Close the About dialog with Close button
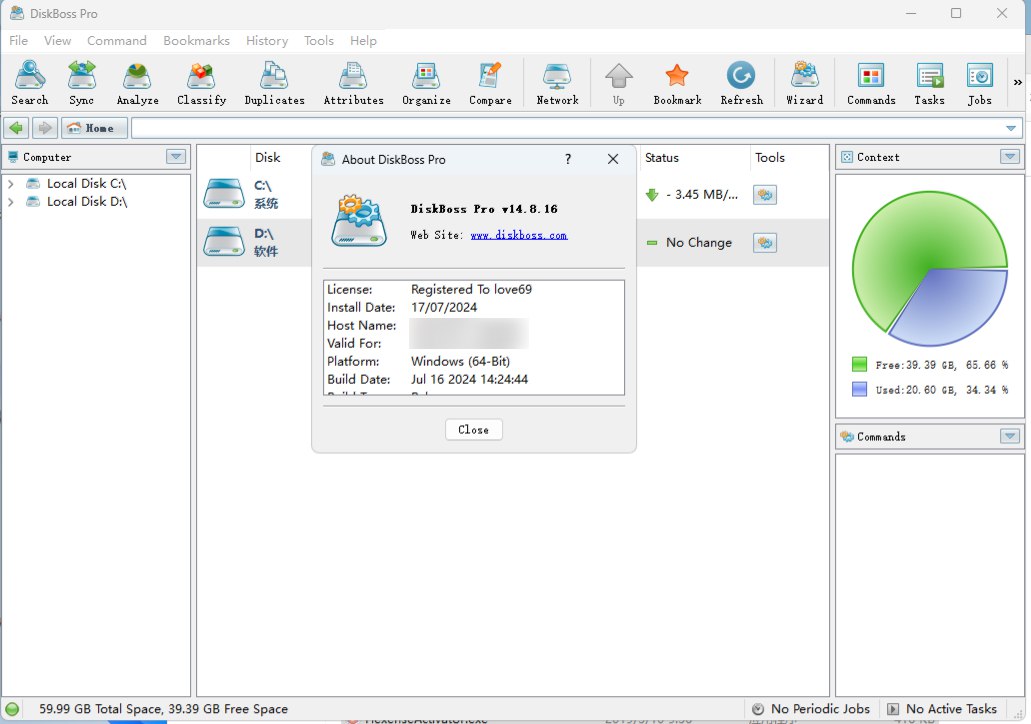 [x=473, y=429]
